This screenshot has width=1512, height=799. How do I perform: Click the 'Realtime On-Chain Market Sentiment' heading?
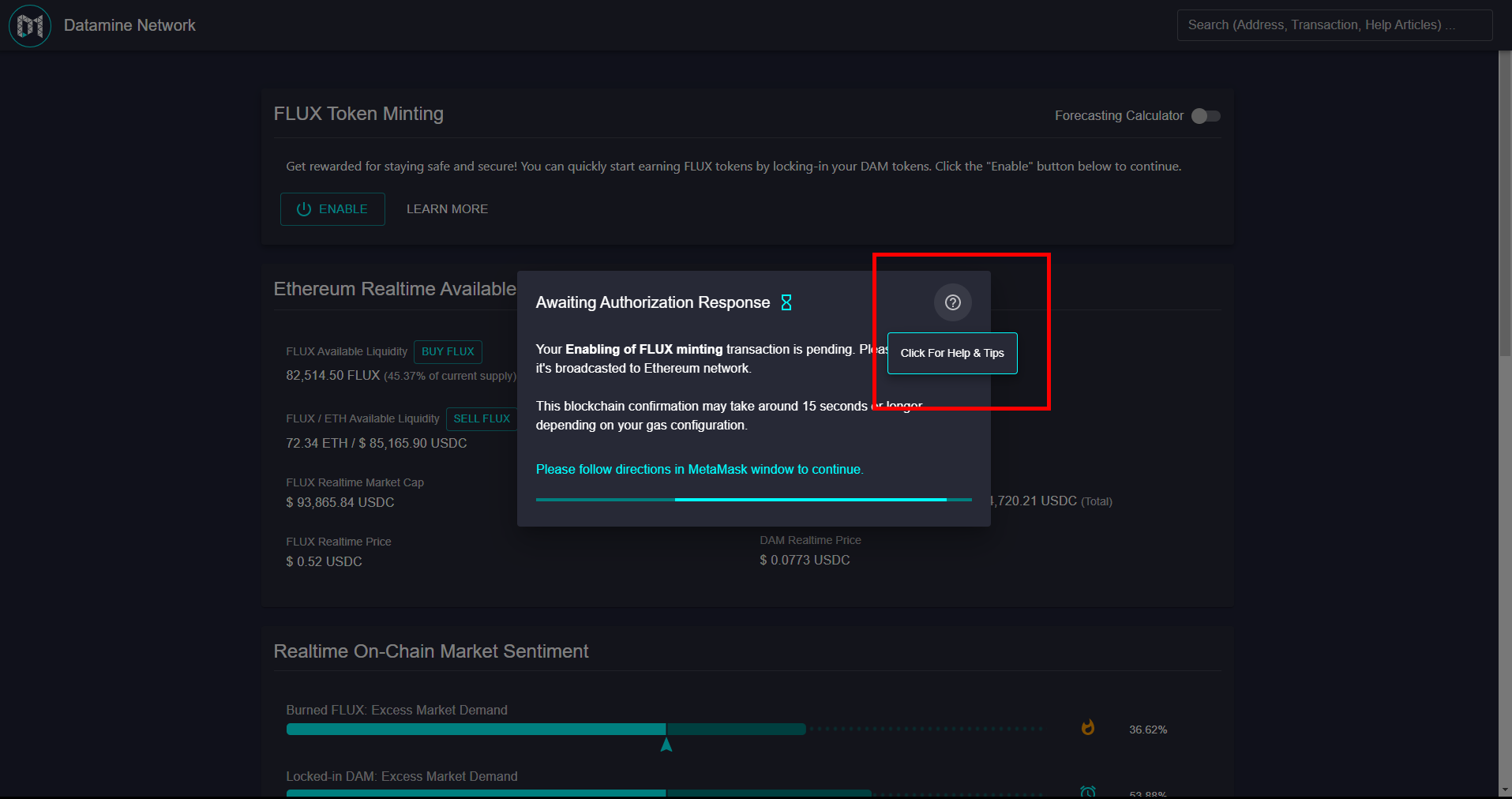click(431, 651)
